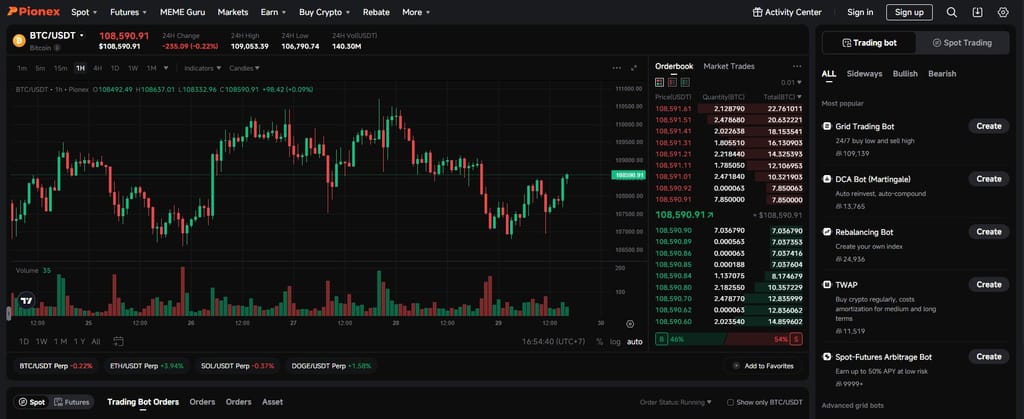Screen dimensions: 1024x419
Task: Open the Order Status: Running dropdown
Action: coord(676,402)
